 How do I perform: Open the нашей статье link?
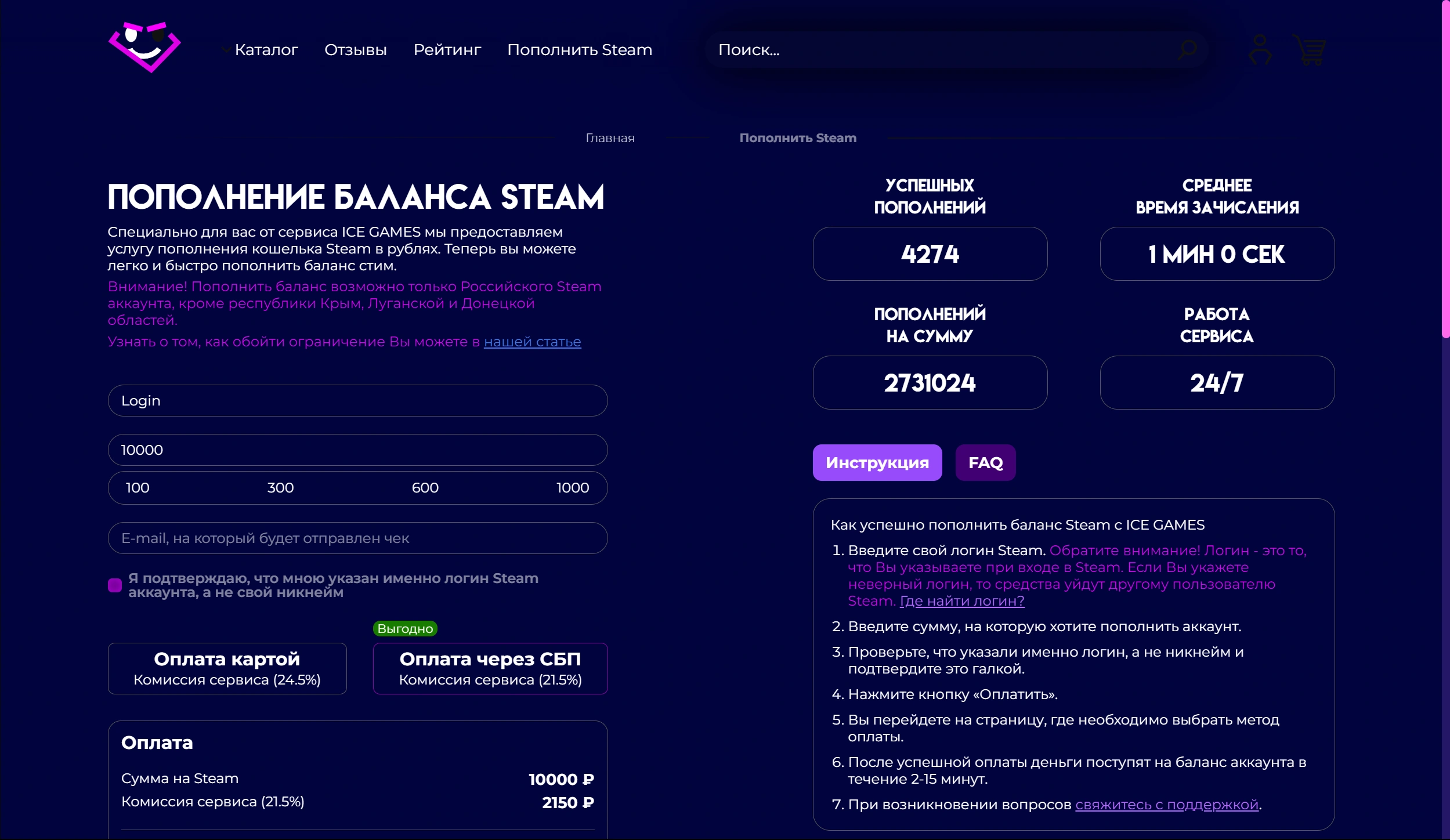coord(532,342)
